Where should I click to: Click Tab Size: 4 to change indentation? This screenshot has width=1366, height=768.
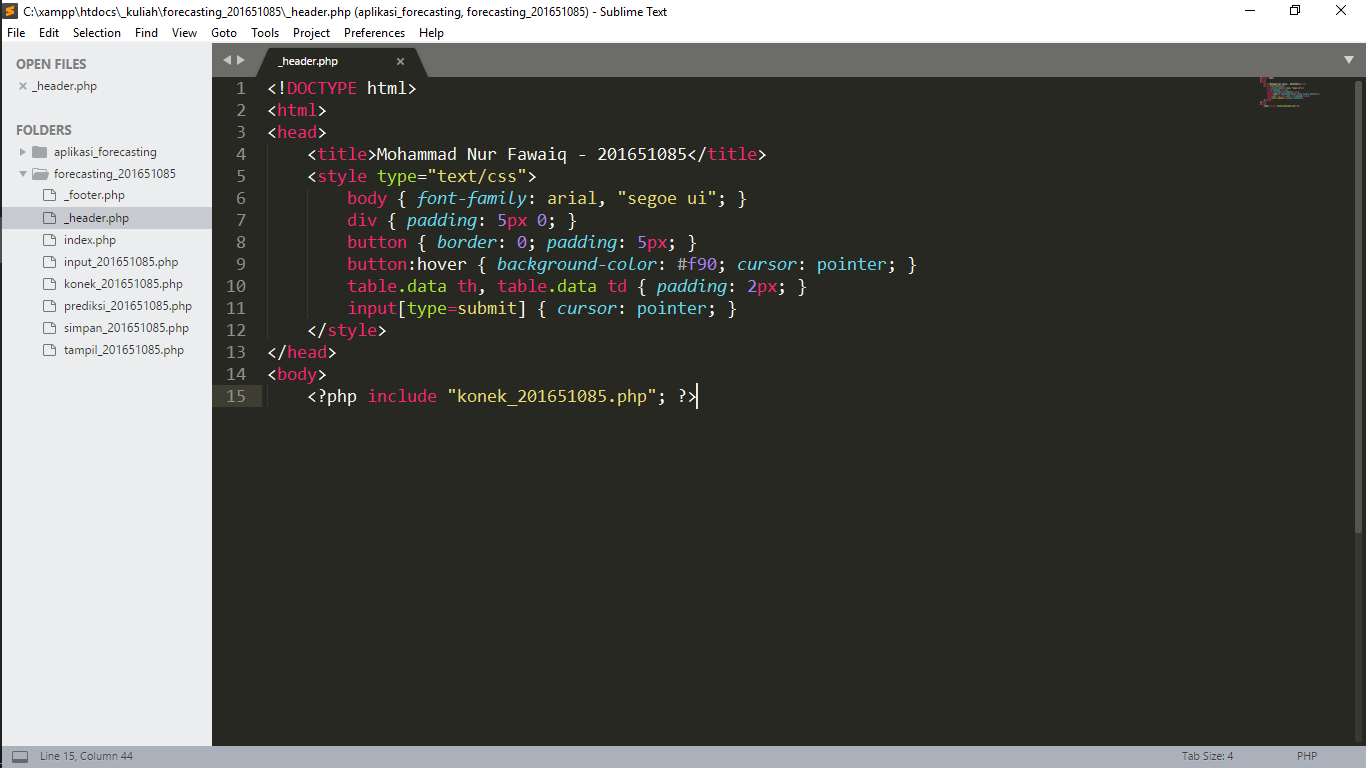[x=1206, y=756]
